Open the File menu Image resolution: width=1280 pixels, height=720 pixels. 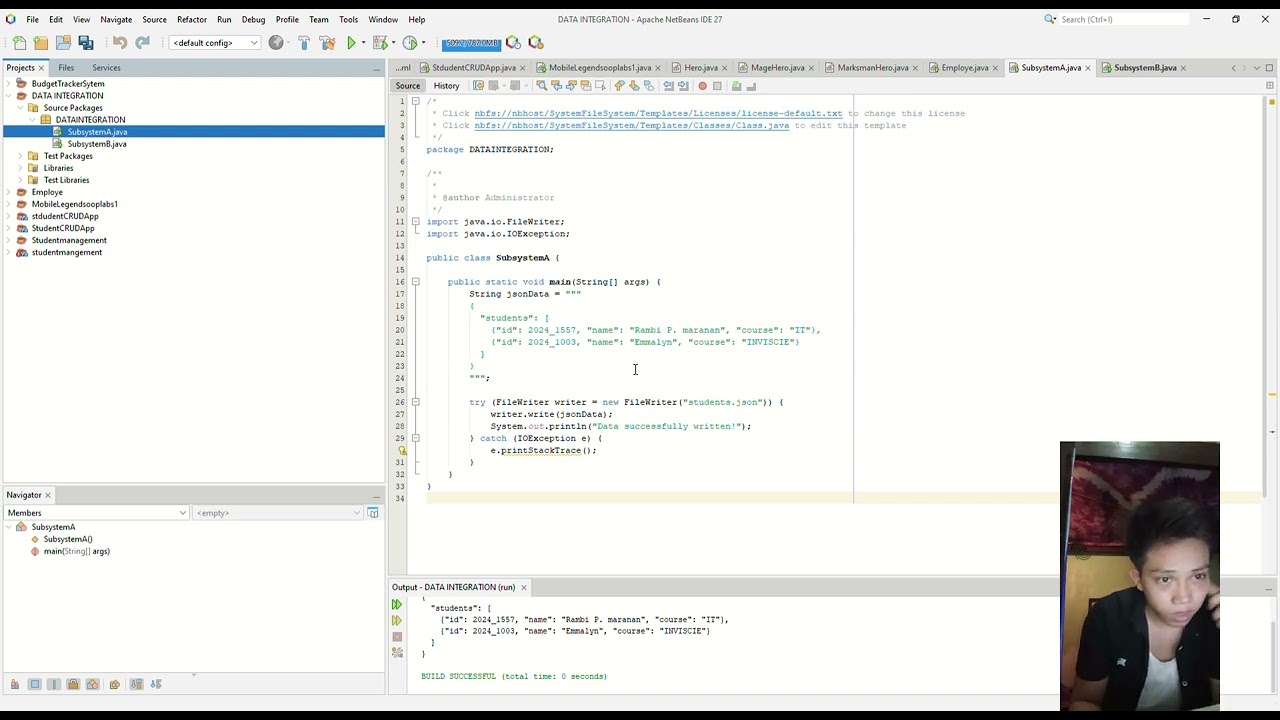tap(33, 19)
